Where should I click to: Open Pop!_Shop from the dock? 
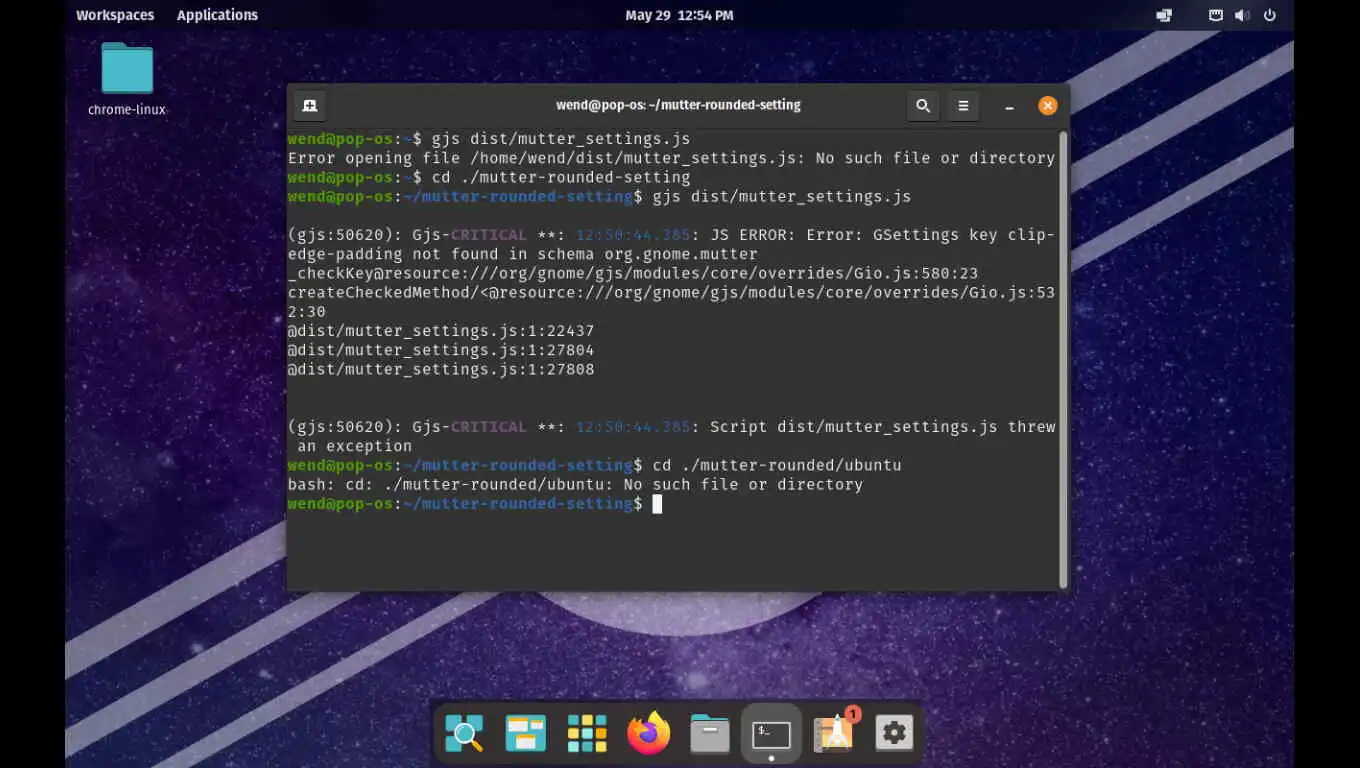click(833, 734)
